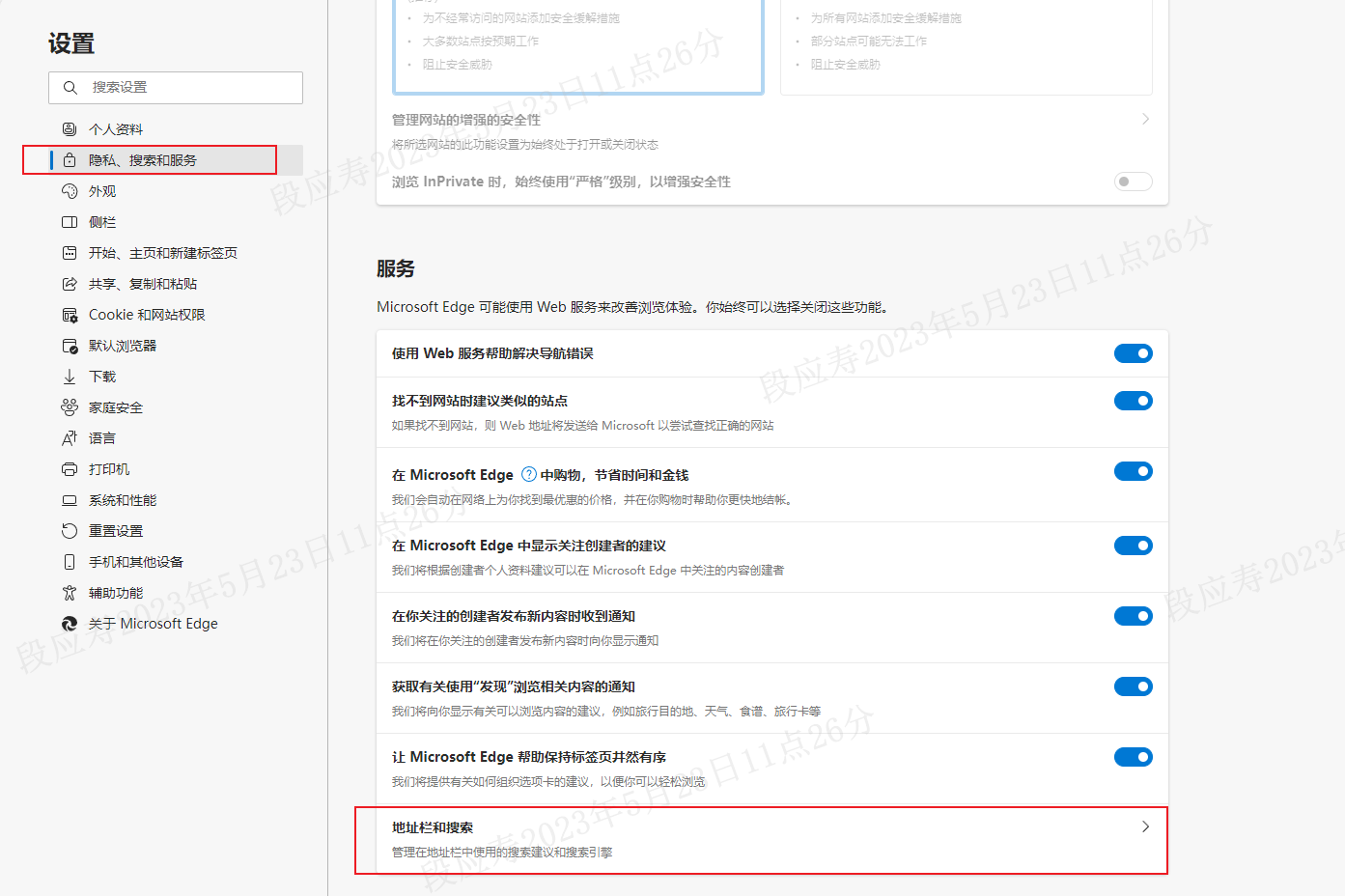Expand 管理网站的增强的安全性 chevron
Screen dimensions: 1345x896
coord(1146,119)
